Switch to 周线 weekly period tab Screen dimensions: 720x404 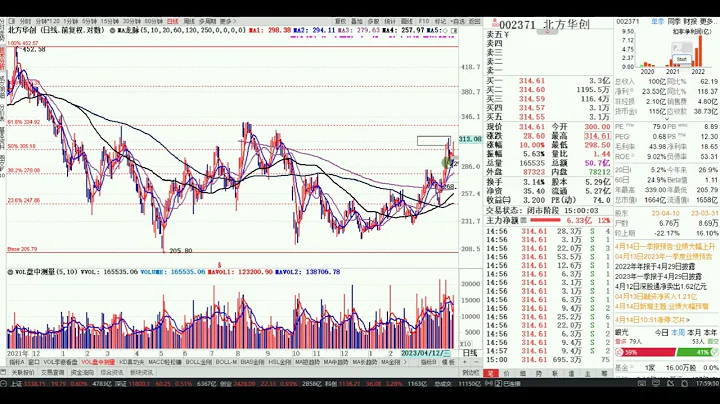click(x=189, y=22)
